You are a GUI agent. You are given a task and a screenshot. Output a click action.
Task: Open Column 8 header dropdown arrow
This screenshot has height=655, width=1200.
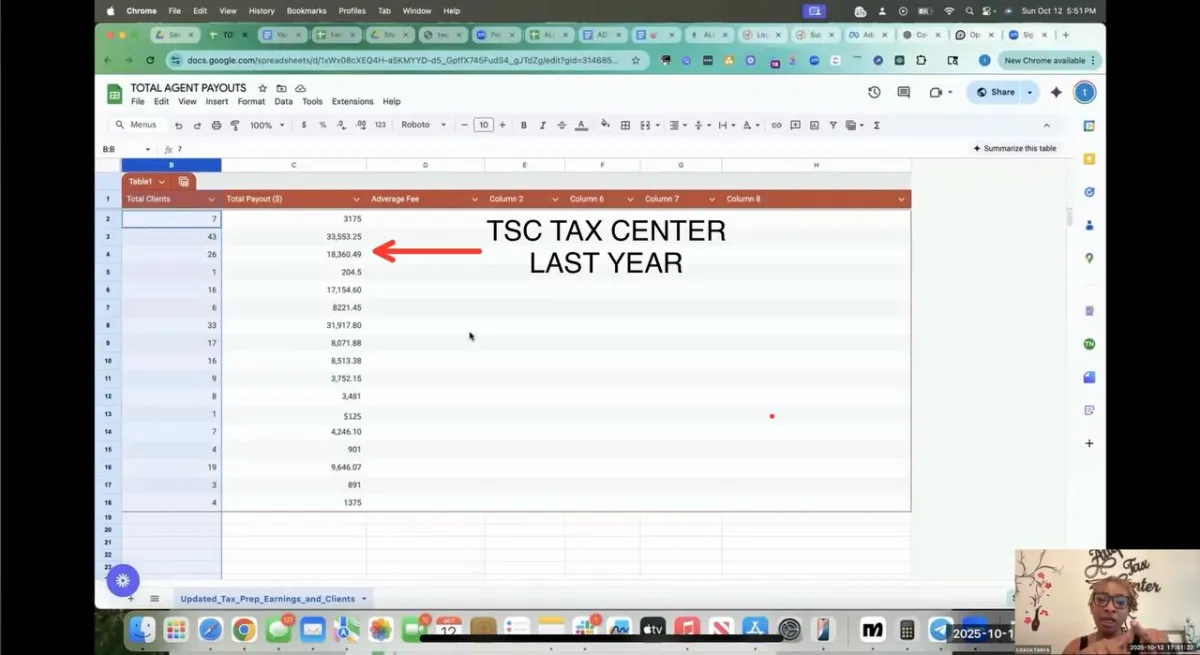[x=901, y=200]
